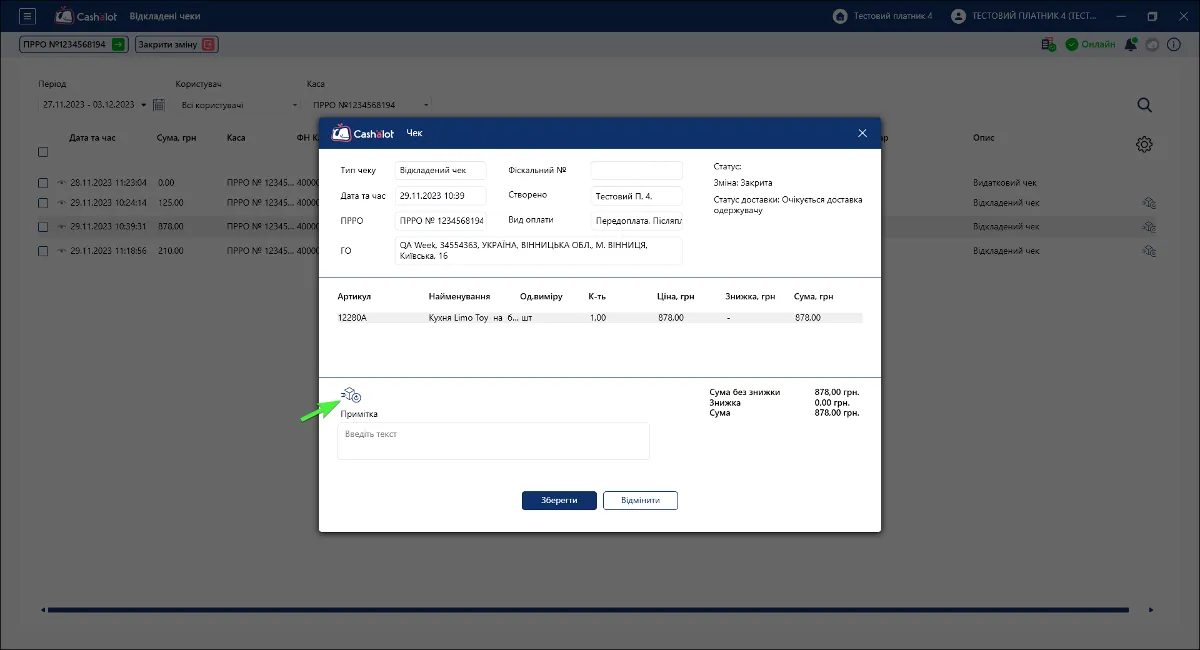Click the notifications bell icon
The width and height of the screenshot is (1200, 650).
(x=1130, y=44)
